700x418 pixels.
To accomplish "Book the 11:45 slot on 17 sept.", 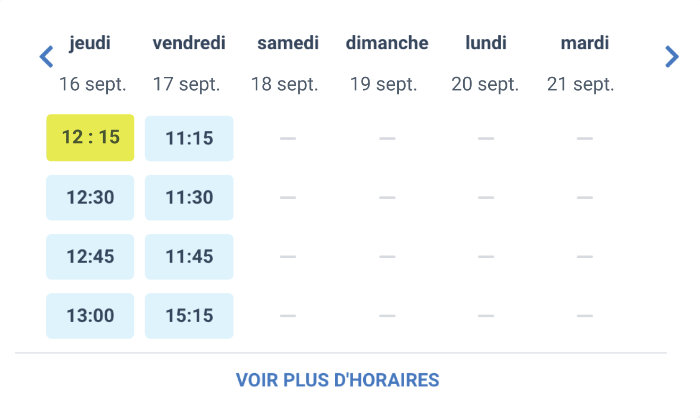I will click(x=189, y=257).
